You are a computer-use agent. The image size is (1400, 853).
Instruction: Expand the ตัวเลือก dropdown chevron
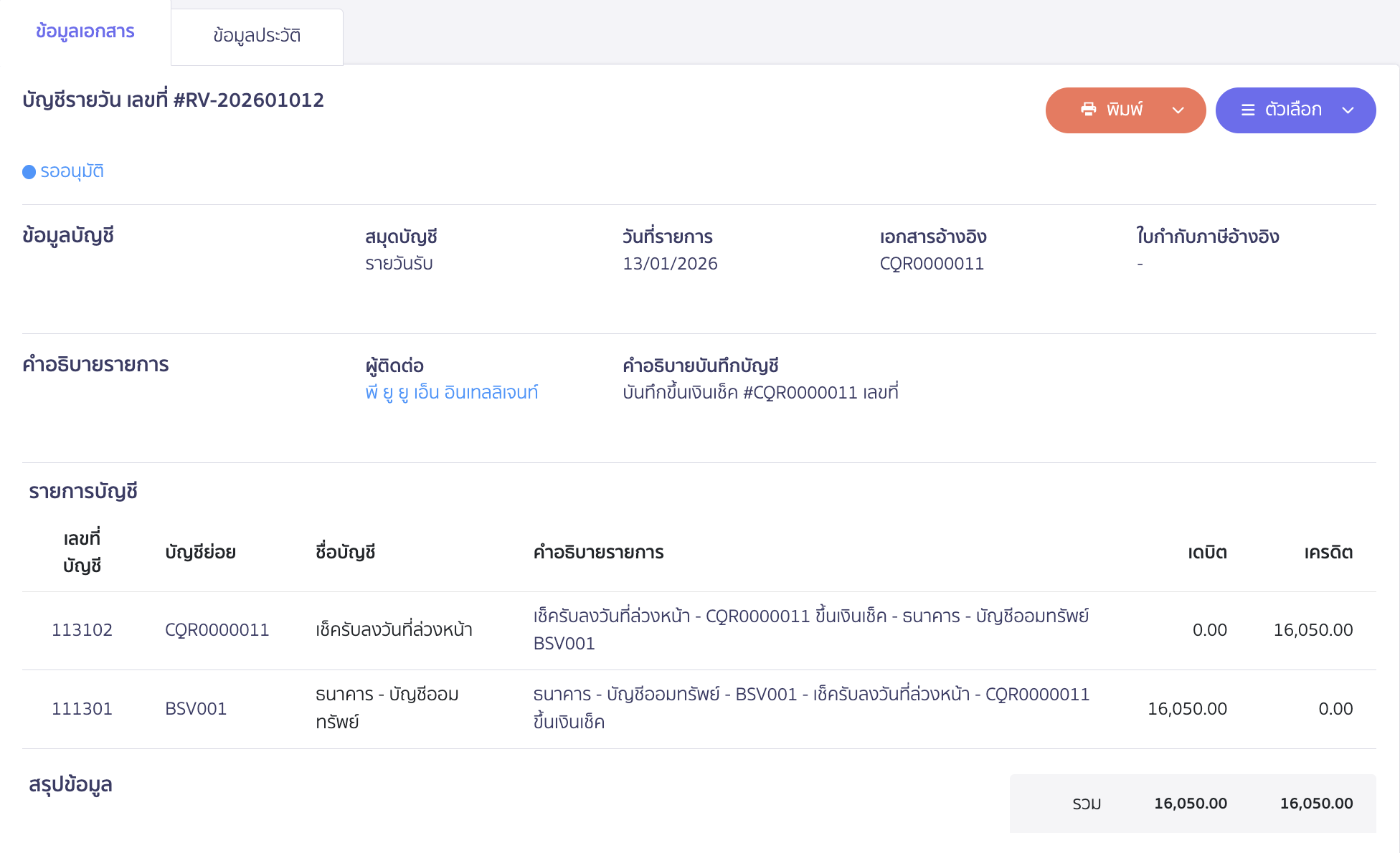1348,110
